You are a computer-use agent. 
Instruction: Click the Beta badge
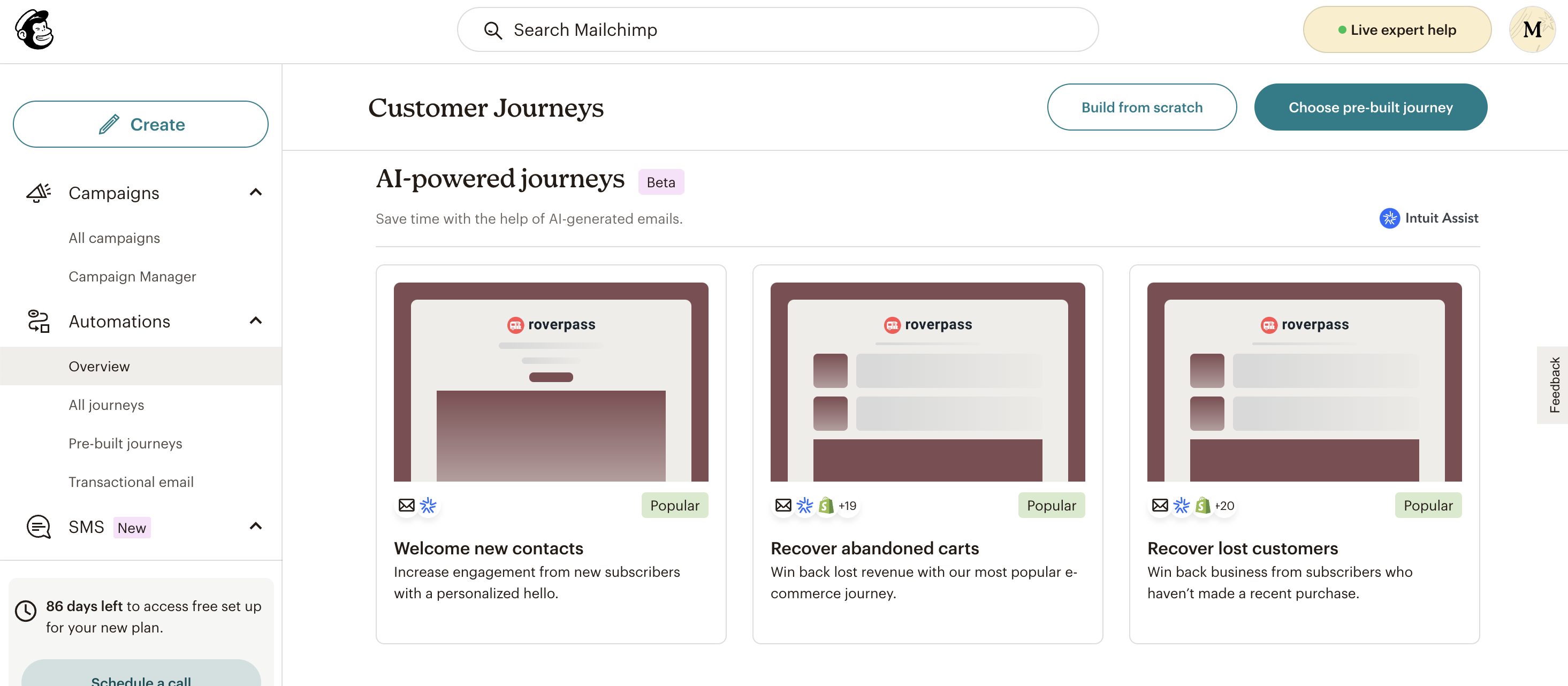(x=661, y=182)
